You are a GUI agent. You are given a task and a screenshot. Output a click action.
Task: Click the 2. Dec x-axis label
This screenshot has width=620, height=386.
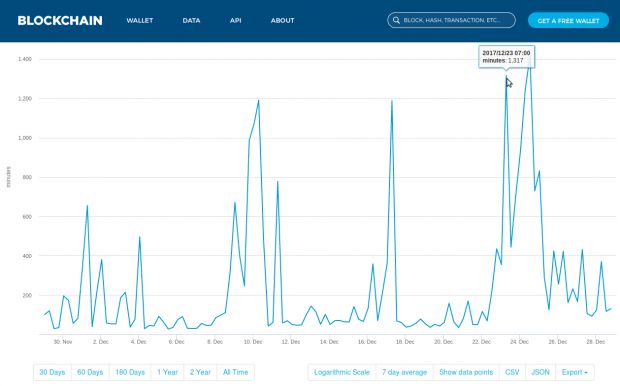pyautogui.click(x=100, y=342)
